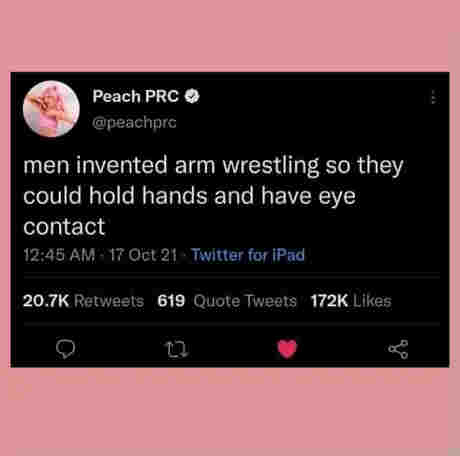The height and width of the screenshot is (456, 460).
Task: Click the reply speech bubble icon
Action: pyautogui.click(x=65, y=349)
